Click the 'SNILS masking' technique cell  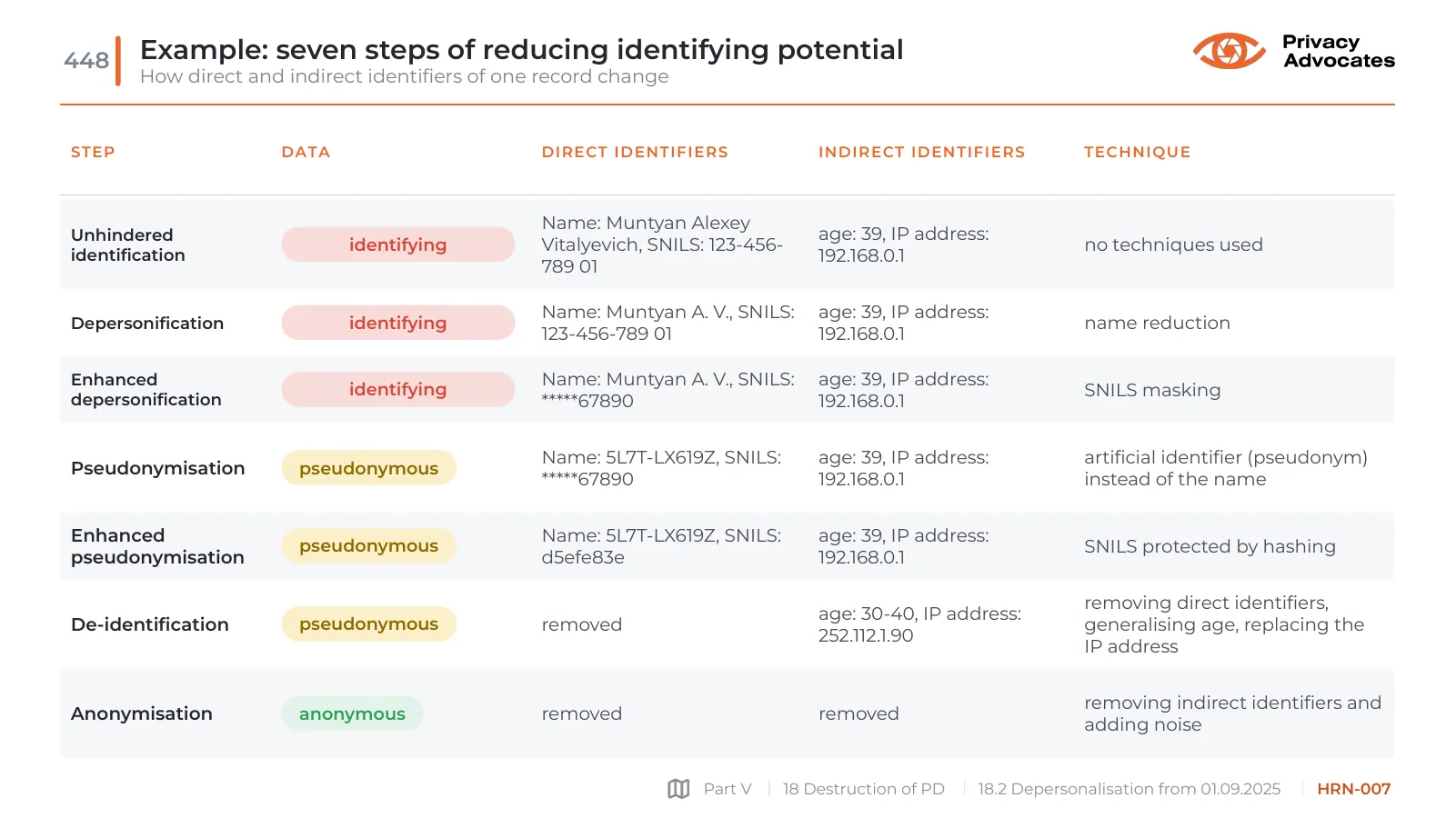tap(1152, 390)
